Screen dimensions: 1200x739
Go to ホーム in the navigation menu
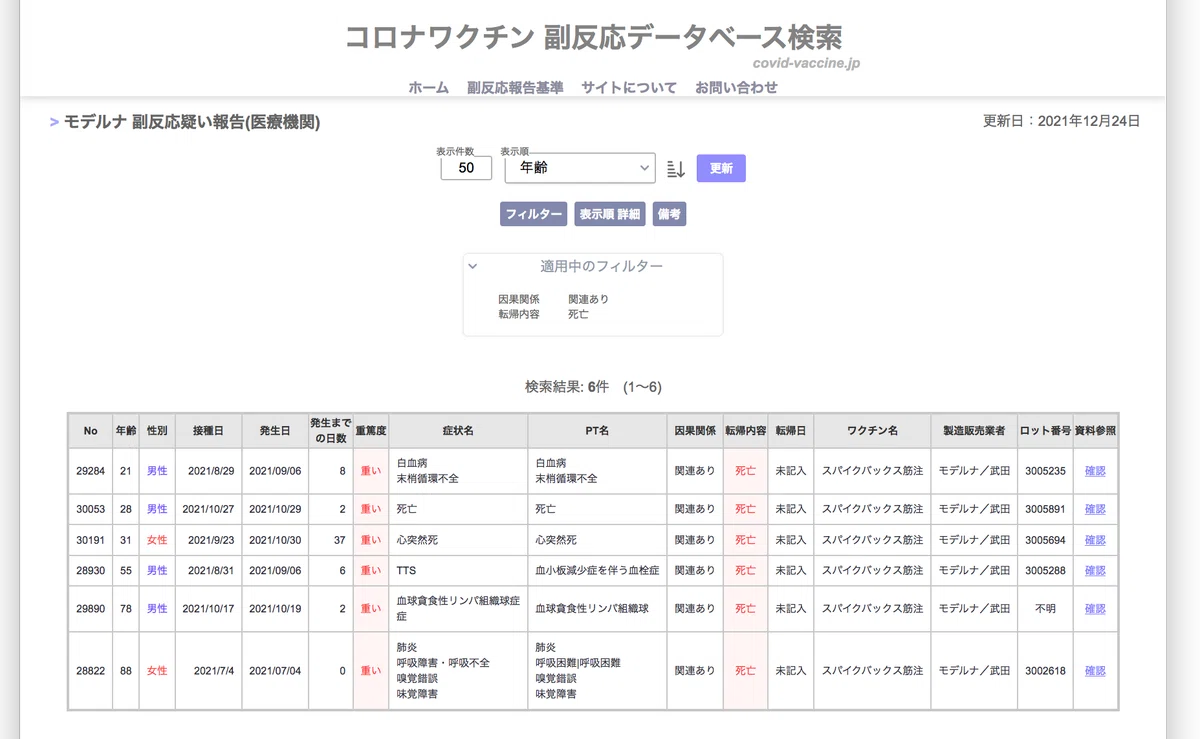(x=428, y=87)
